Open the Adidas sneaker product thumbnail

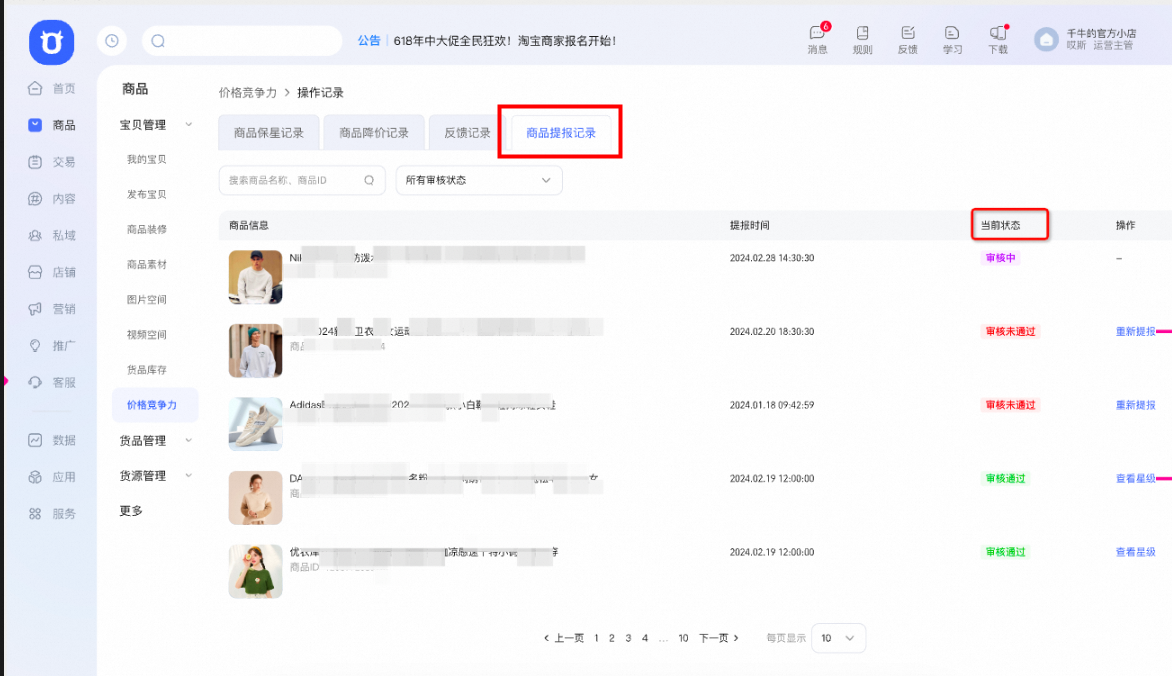pyautogui.click(x=256, y=424)
